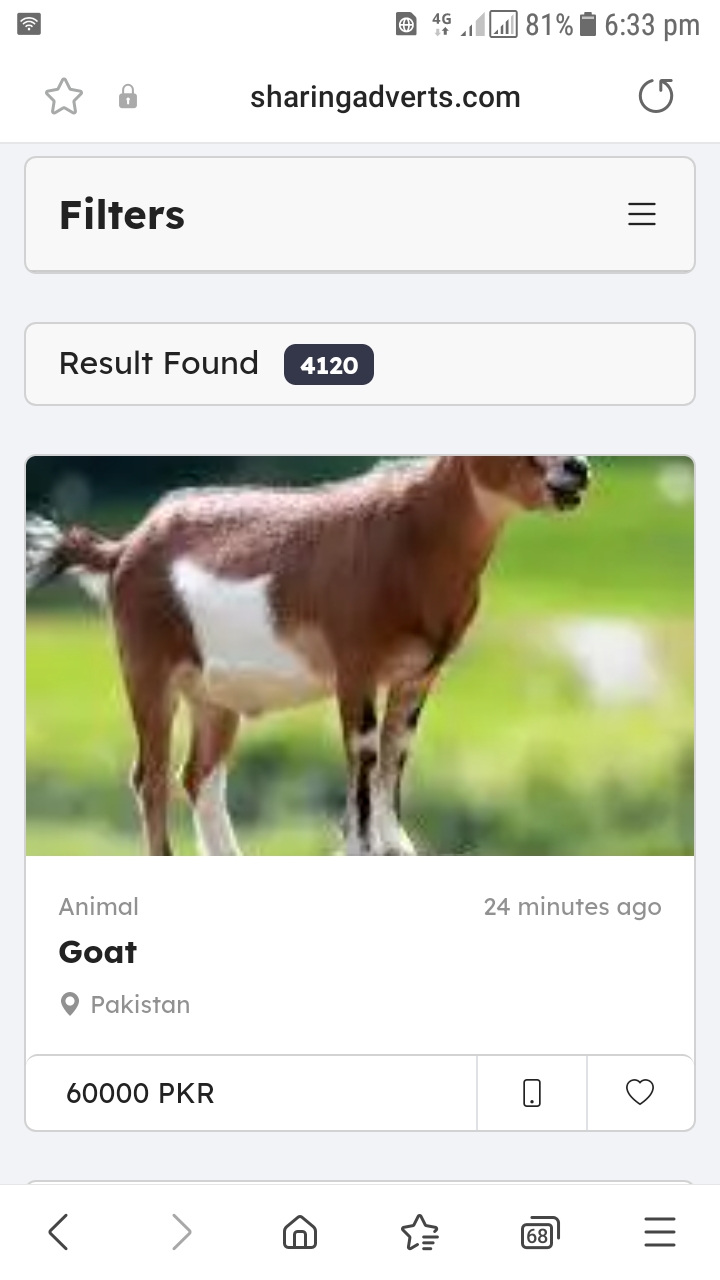Viewport: 720px width, 1280px height.
Task: Open the goat photo thumbnail
Action: pyautogui.click(x=360, y=656)
